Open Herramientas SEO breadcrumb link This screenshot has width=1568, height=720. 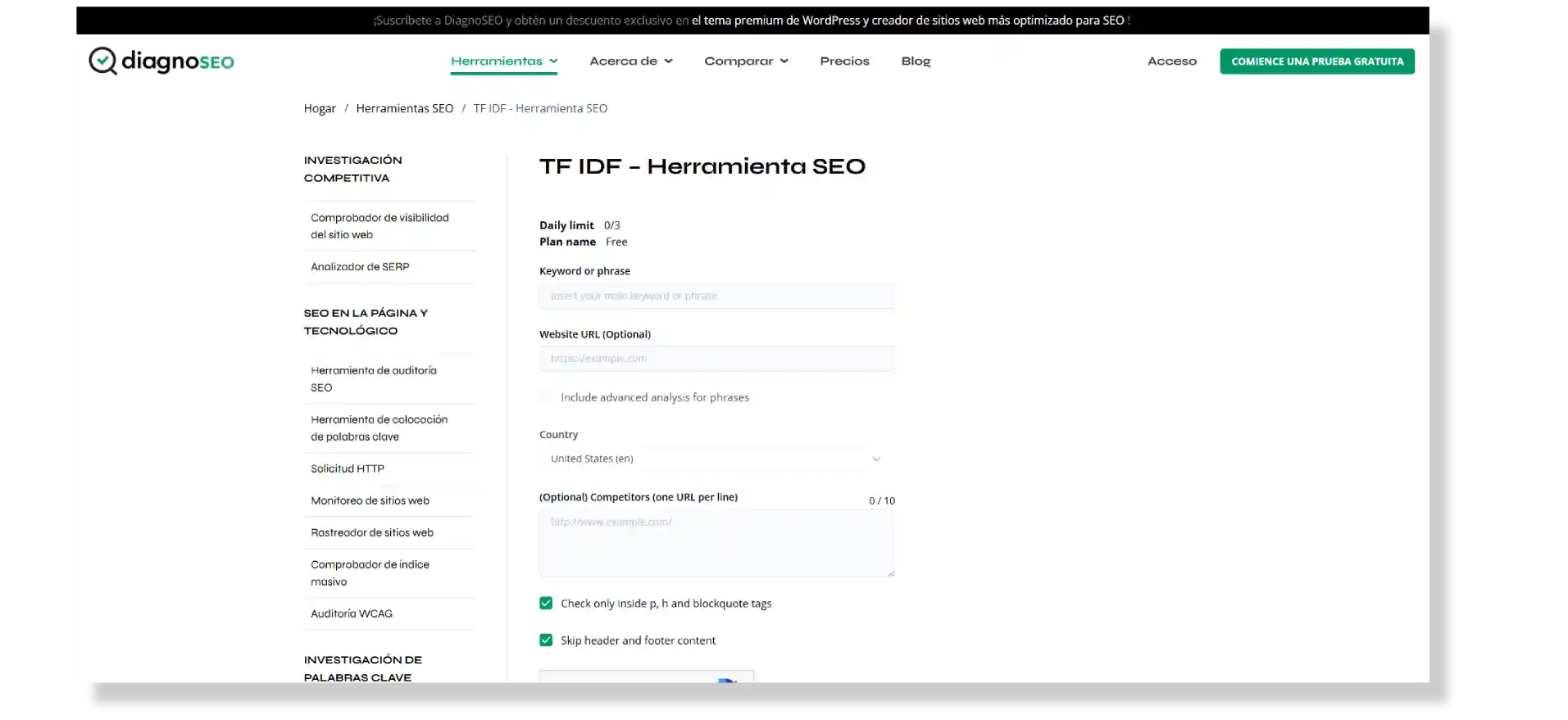click(404, 108)
